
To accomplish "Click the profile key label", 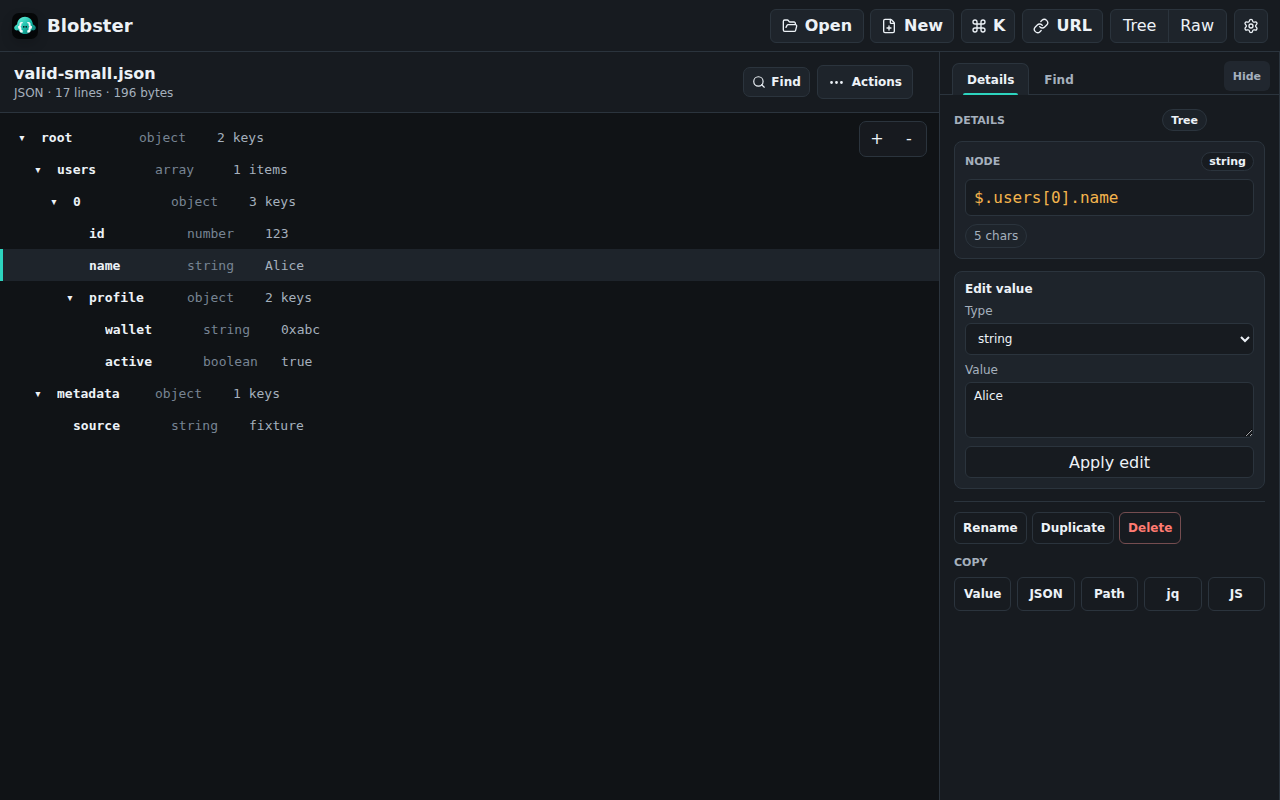I will pyautogui.click(x=116, y=298).
